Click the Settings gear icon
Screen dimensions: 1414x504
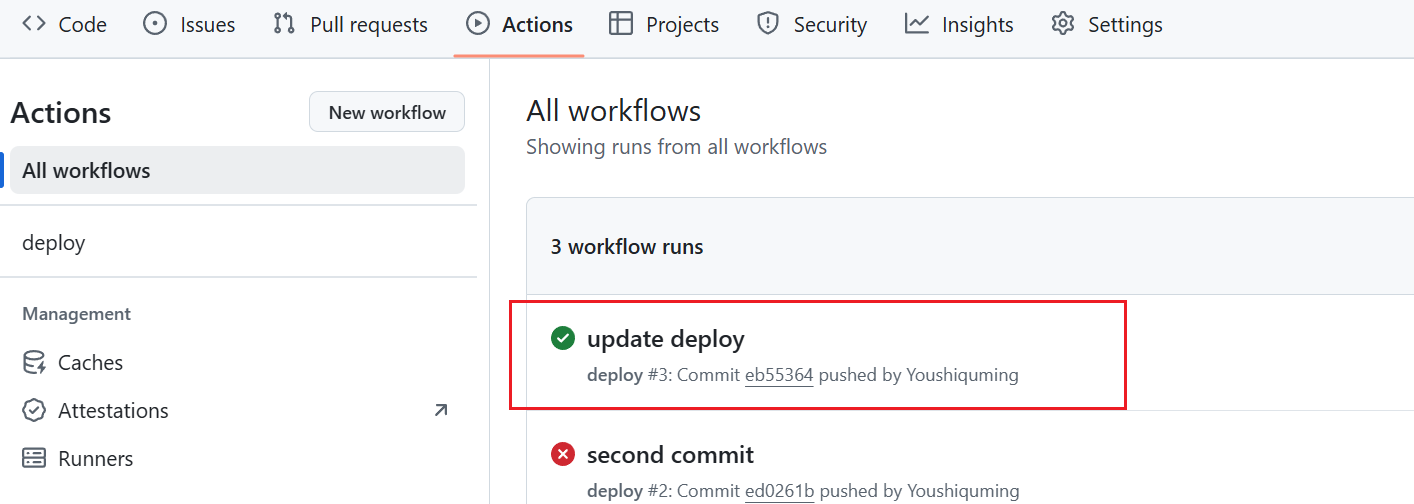coord(1063,24)
